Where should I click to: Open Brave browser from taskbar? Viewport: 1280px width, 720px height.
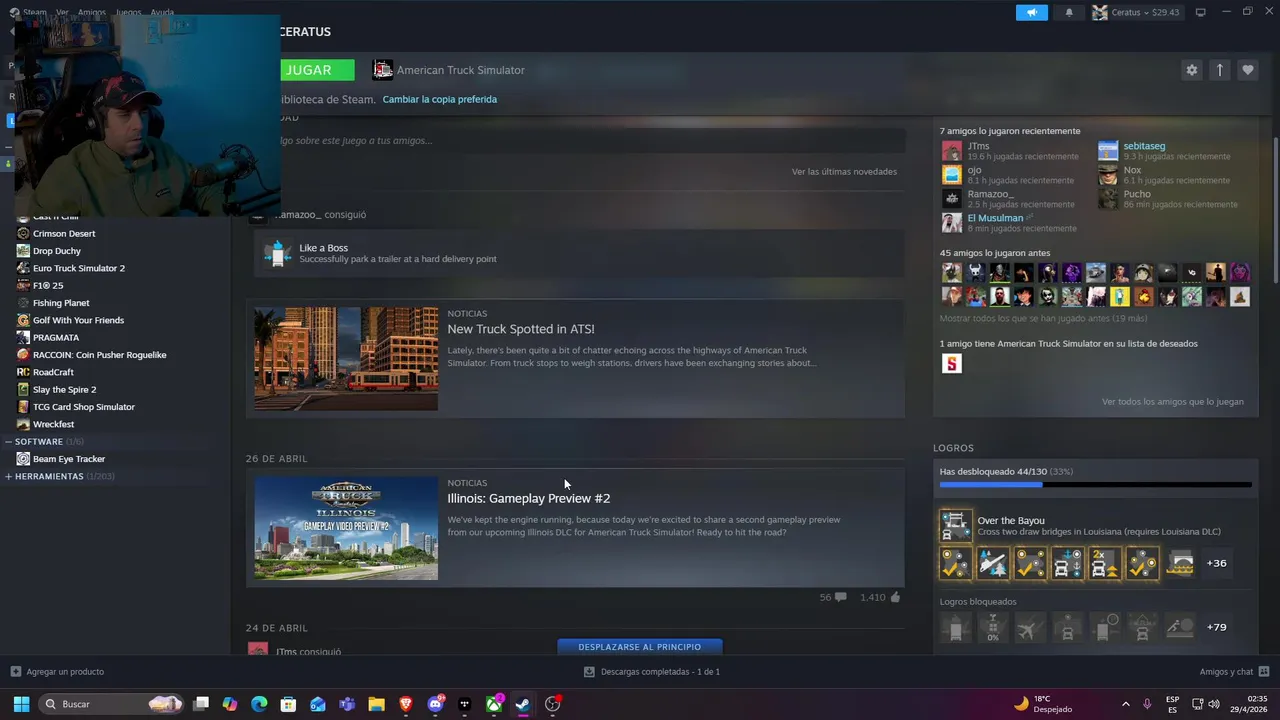(x=405, y=704)
